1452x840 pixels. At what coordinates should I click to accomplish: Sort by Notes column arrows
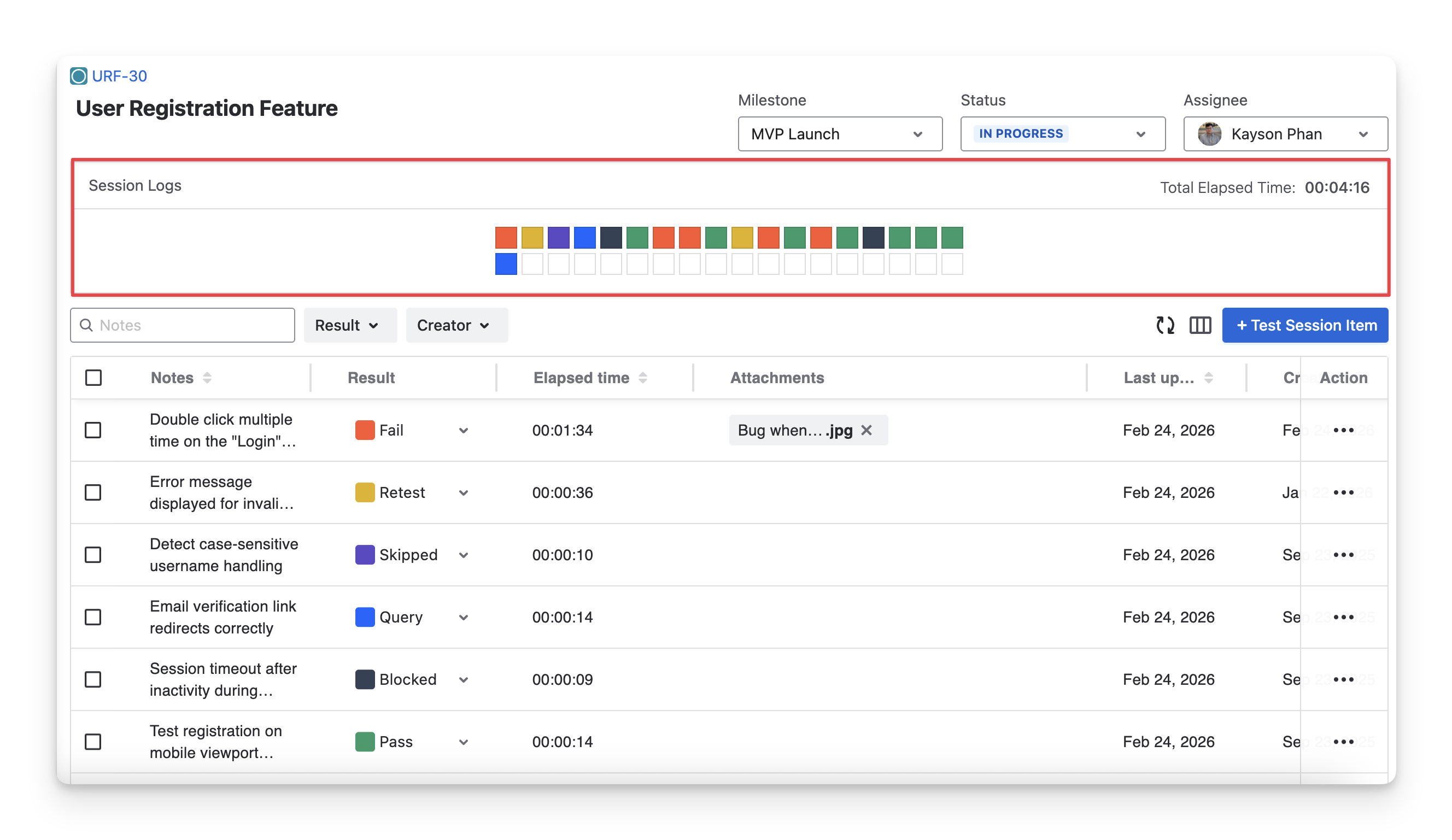pyautogui.click(x=207, y=378)
